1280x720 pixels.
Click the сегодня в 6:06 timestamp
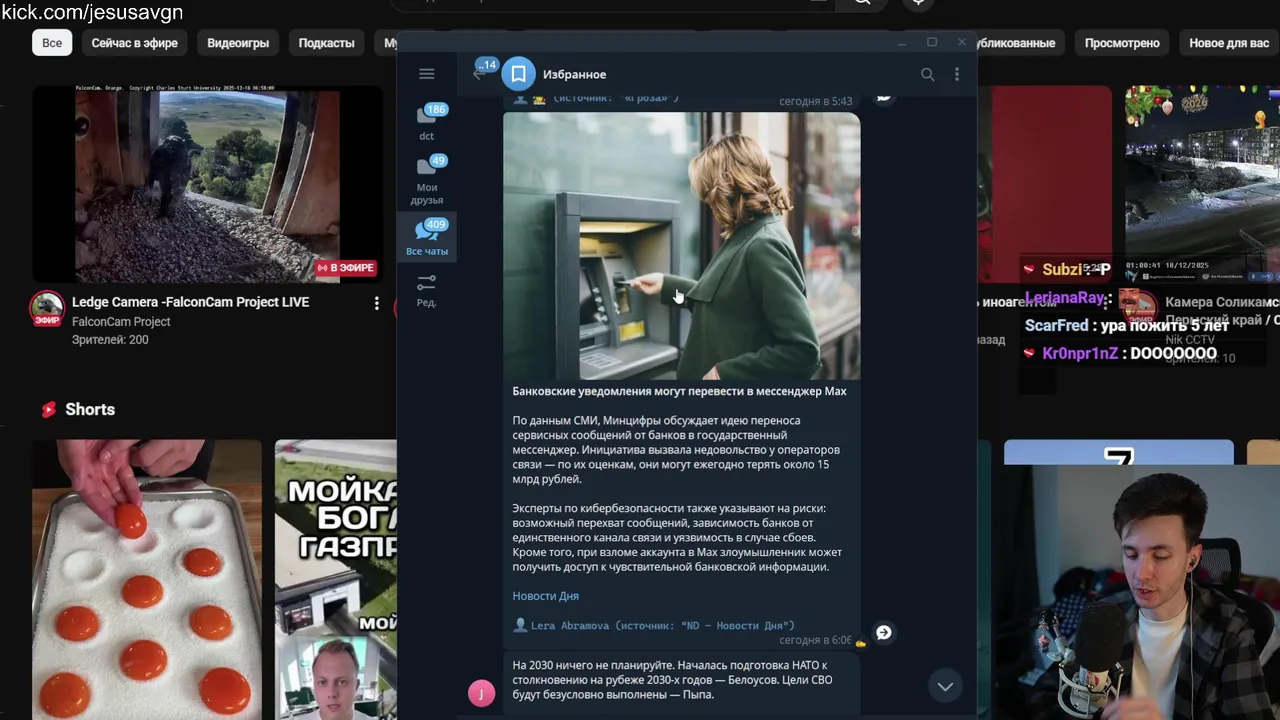pos(815,640)
